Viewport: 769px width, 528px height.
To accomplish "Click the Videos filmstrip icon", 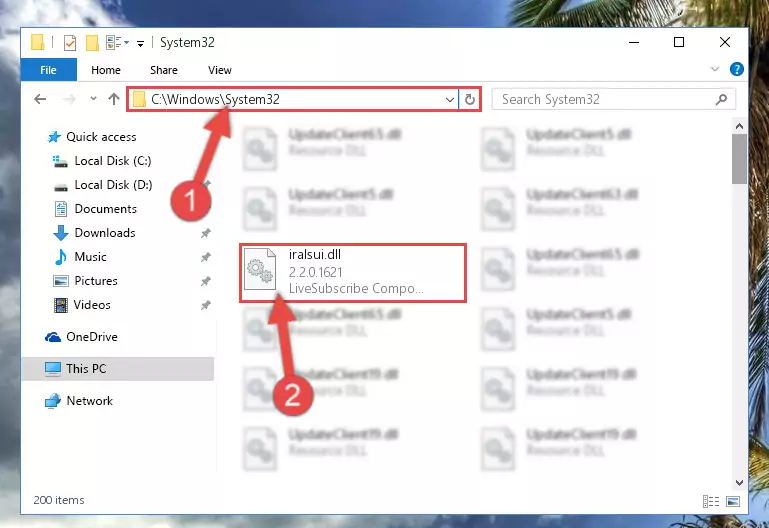I will (61, 305).
